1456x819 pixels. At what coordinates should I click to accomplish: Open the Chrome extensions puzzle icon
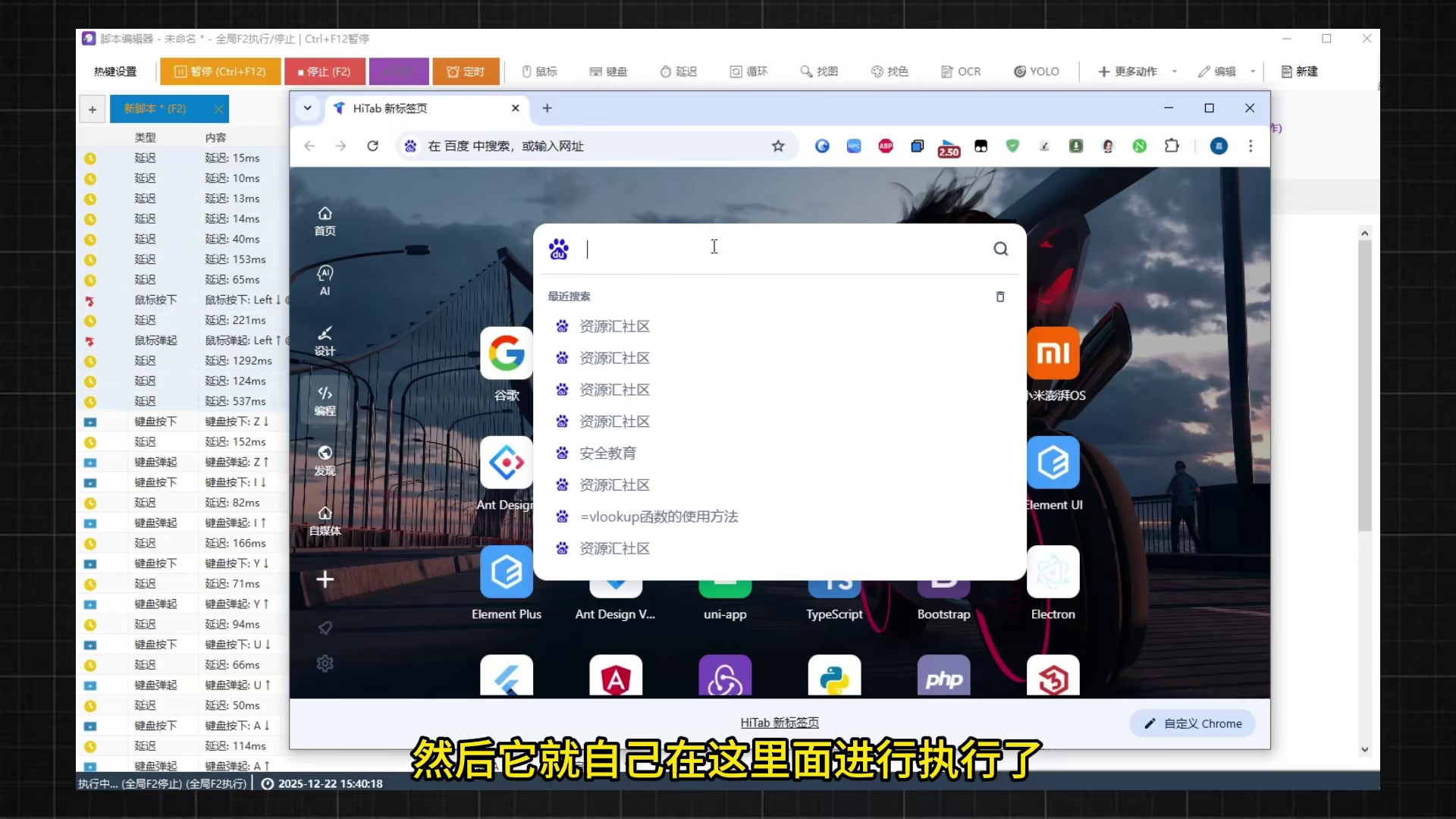coord(1172,146)
